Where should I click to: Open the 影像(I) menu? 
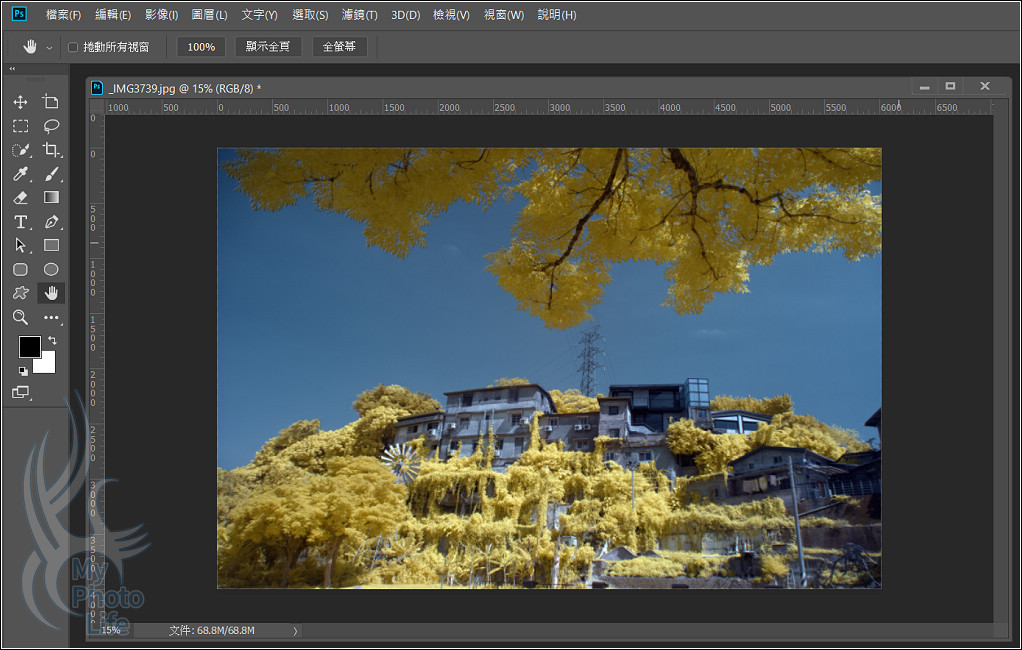(x=161, y=15)
